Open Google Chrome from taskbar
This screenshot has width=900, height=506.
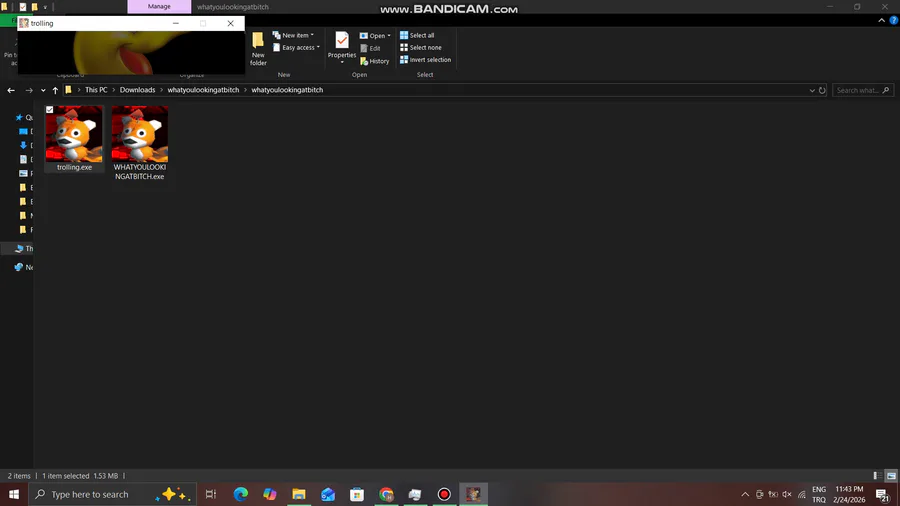tap(386, 494)
